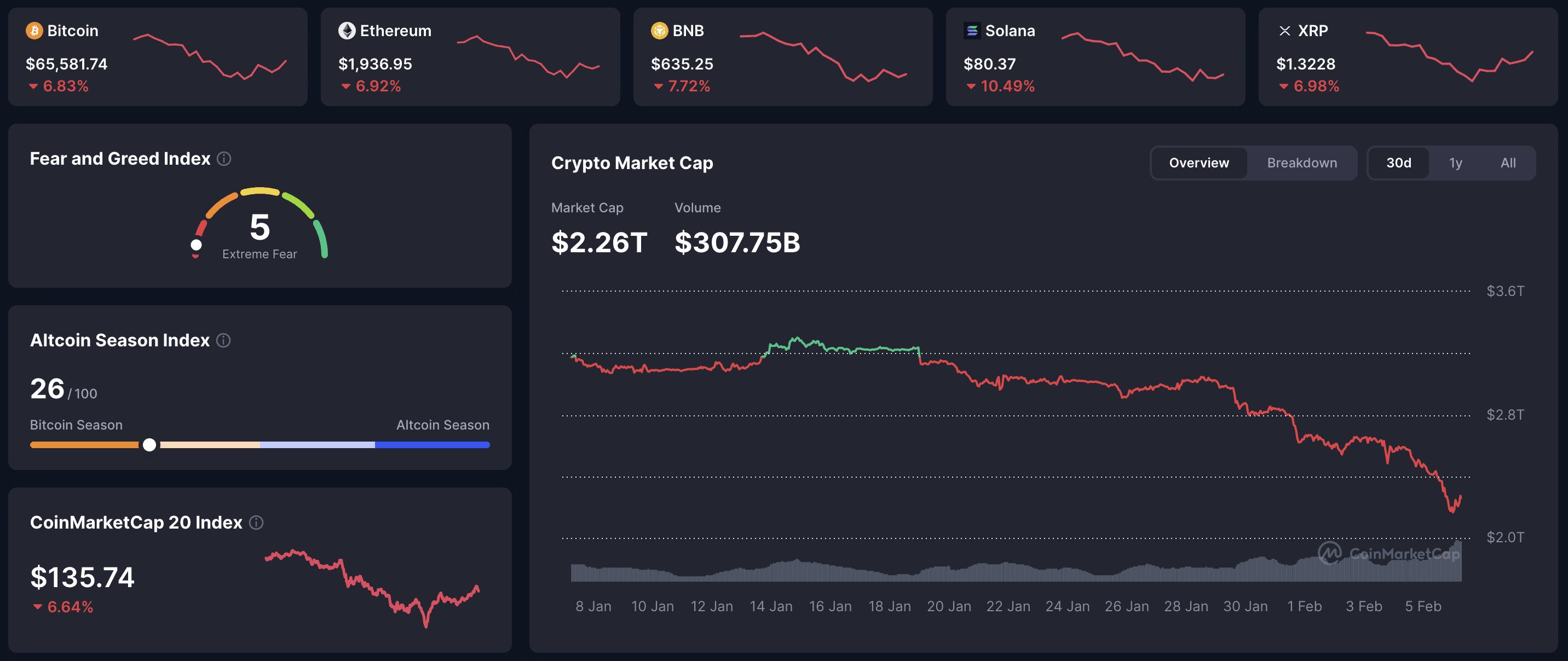This screenshot has height=661, width=1568.
Task: Click the Solana logo icon
Action: tap(973, 31)
